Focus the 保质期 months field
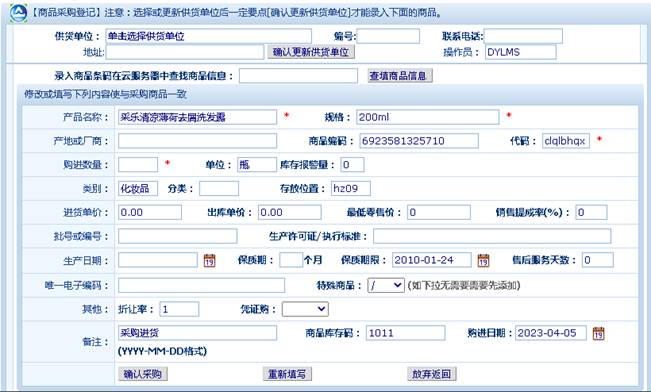The width and height of the screenshot is (651, 392). [x=291, y=260]
